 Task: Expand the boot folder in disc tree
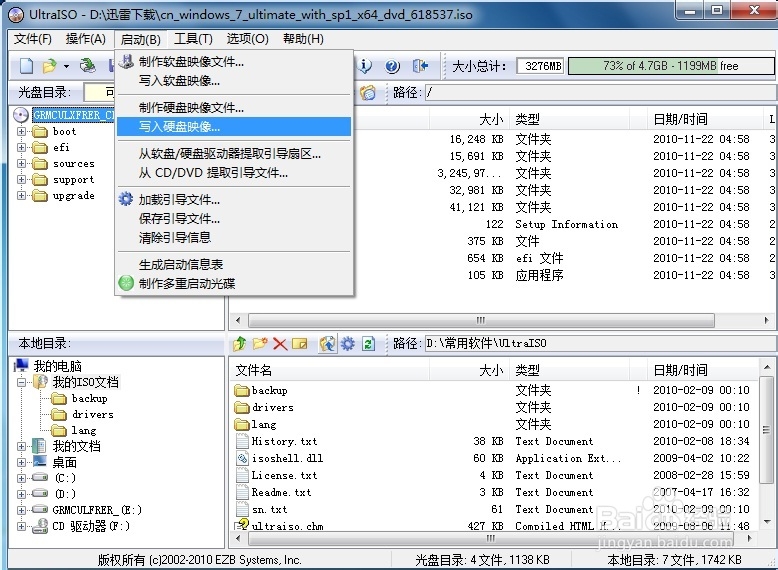tap(23, 131)
